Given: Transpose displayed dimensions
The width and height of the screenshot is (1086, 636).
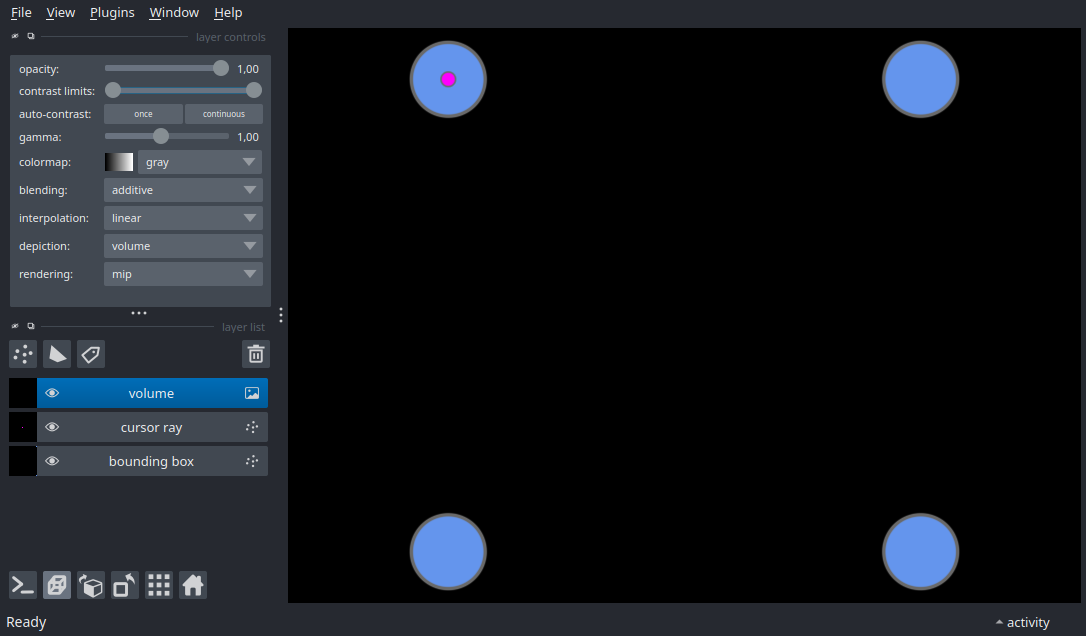Looking at the screenshot, I should 125,585.
